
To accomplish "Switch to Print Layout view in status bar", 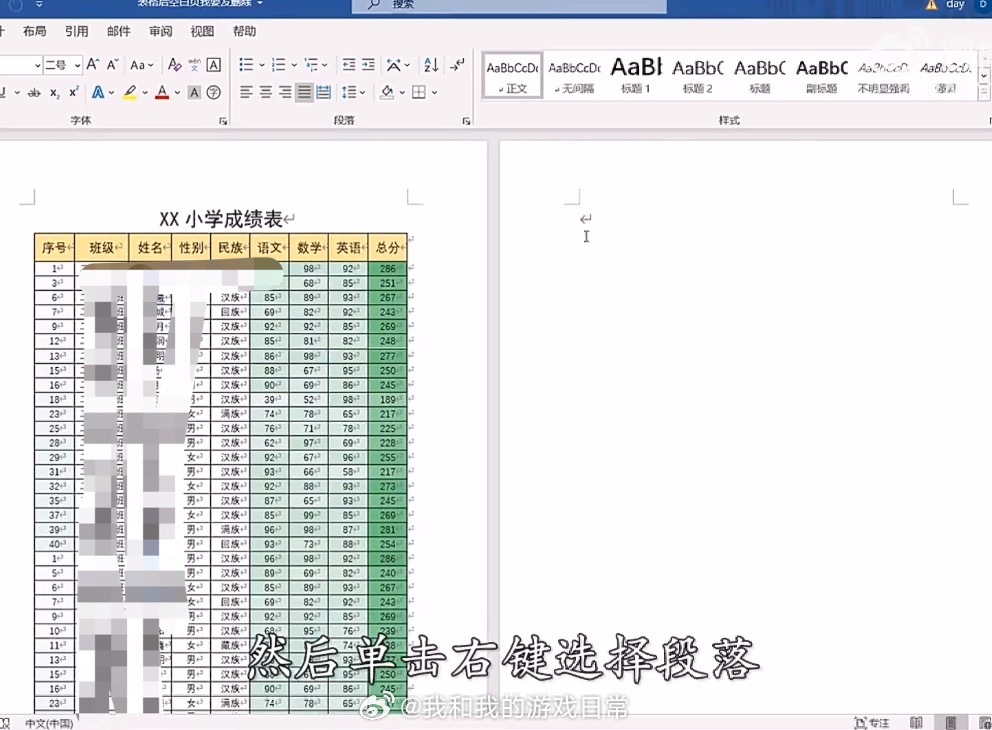I will [x=950, y=722].
